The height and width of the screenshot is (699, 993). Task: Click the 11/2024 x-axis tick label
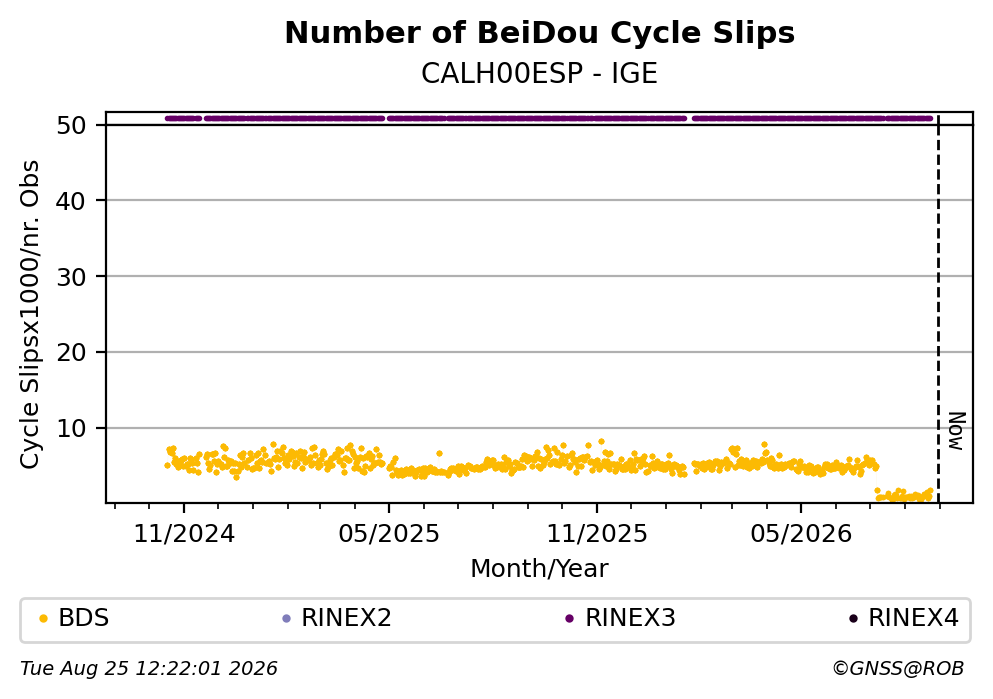[184, 534]
